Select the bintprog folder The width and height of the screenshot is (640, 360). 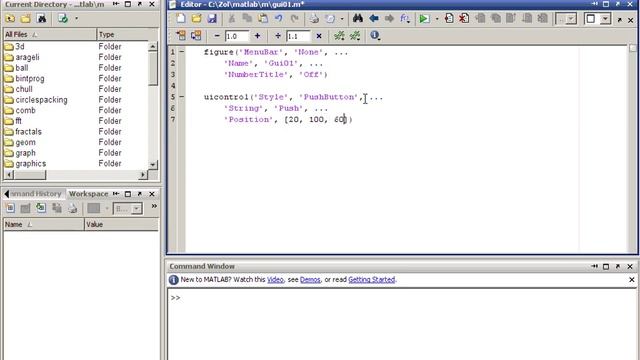coord(30,78)
